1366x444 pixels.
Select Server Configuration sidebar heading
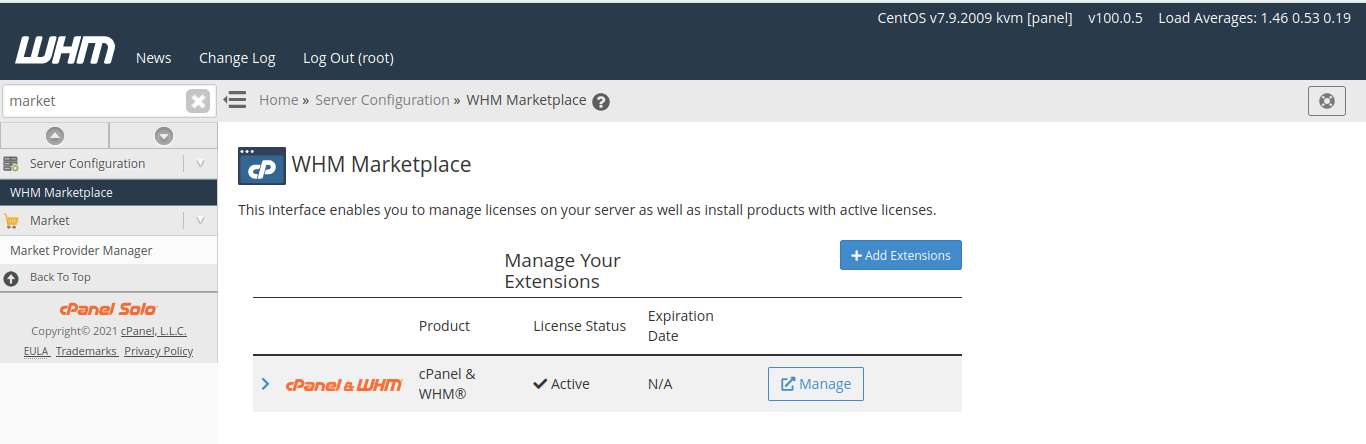point(87,164)
